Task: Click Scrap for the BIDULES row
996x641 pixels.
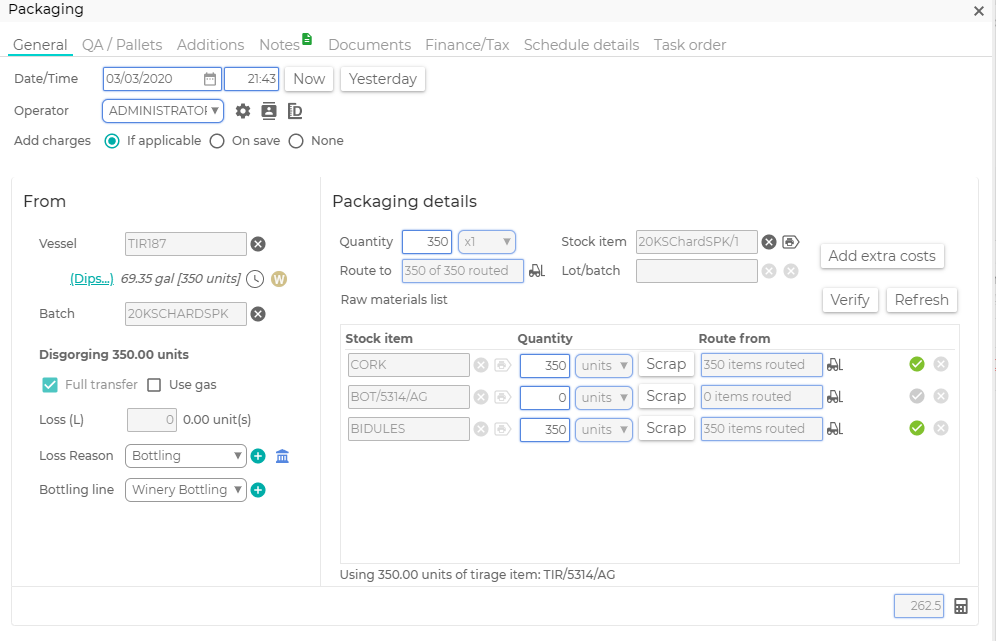Action: [666, 429]
